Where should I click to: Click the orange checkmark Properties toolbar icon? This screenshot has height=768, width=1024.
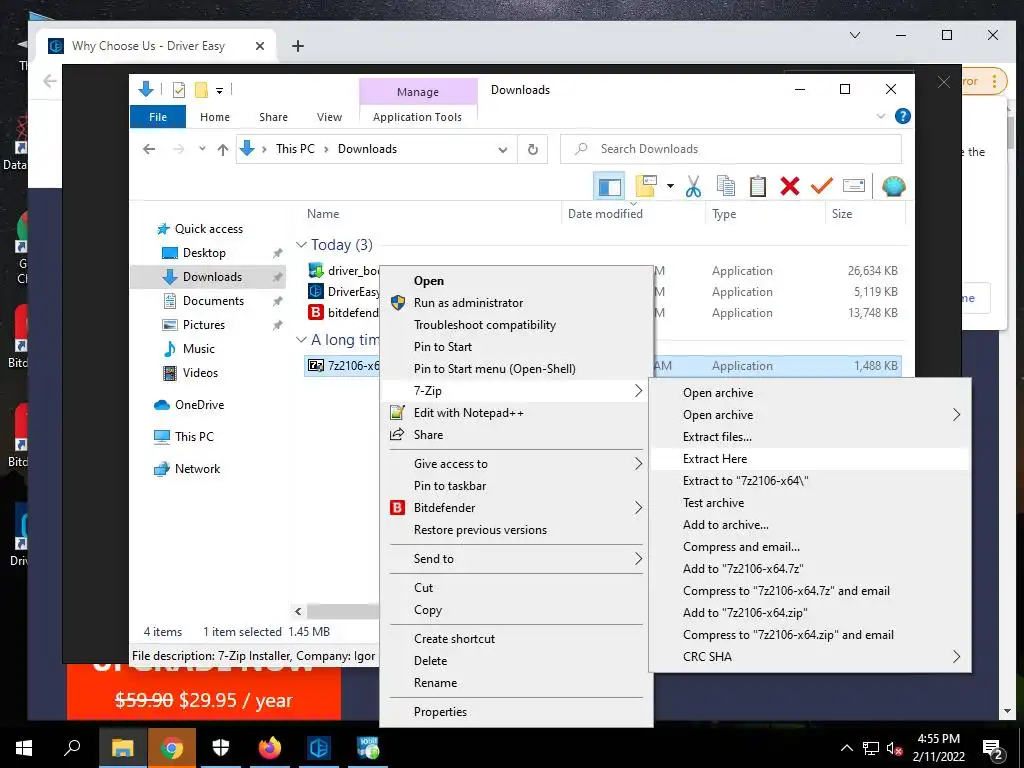click(x=822, y=187)
